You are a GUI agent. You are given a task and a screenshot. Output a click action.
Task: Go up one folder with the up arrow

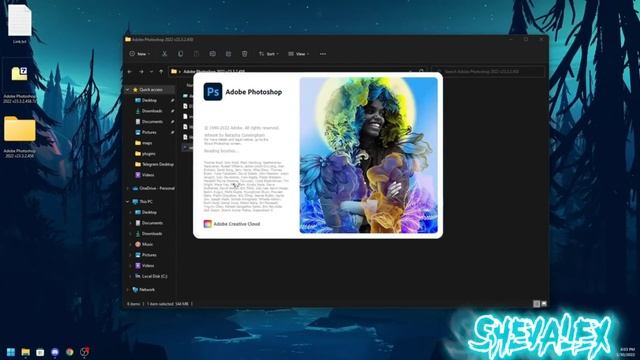pyautogui.click(x=161, y=71)
